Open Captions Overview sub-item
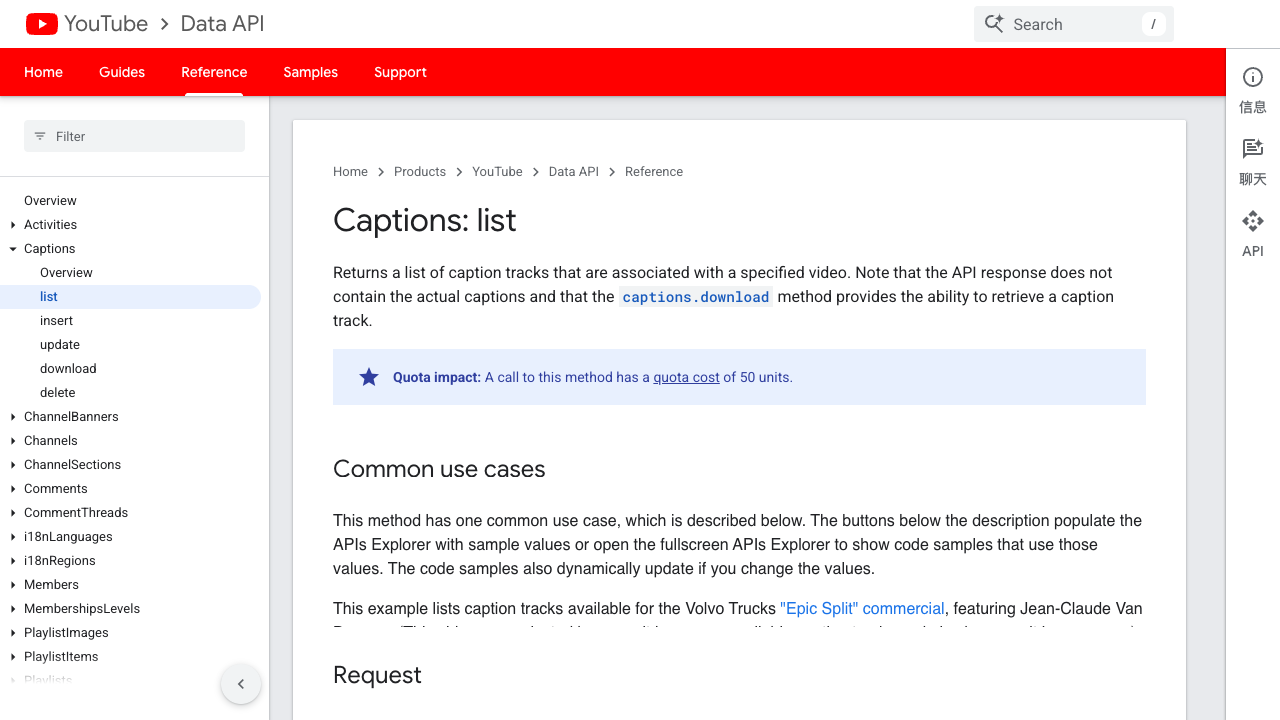This screenshot has width=1280, height=720. (x=66, y=273)
